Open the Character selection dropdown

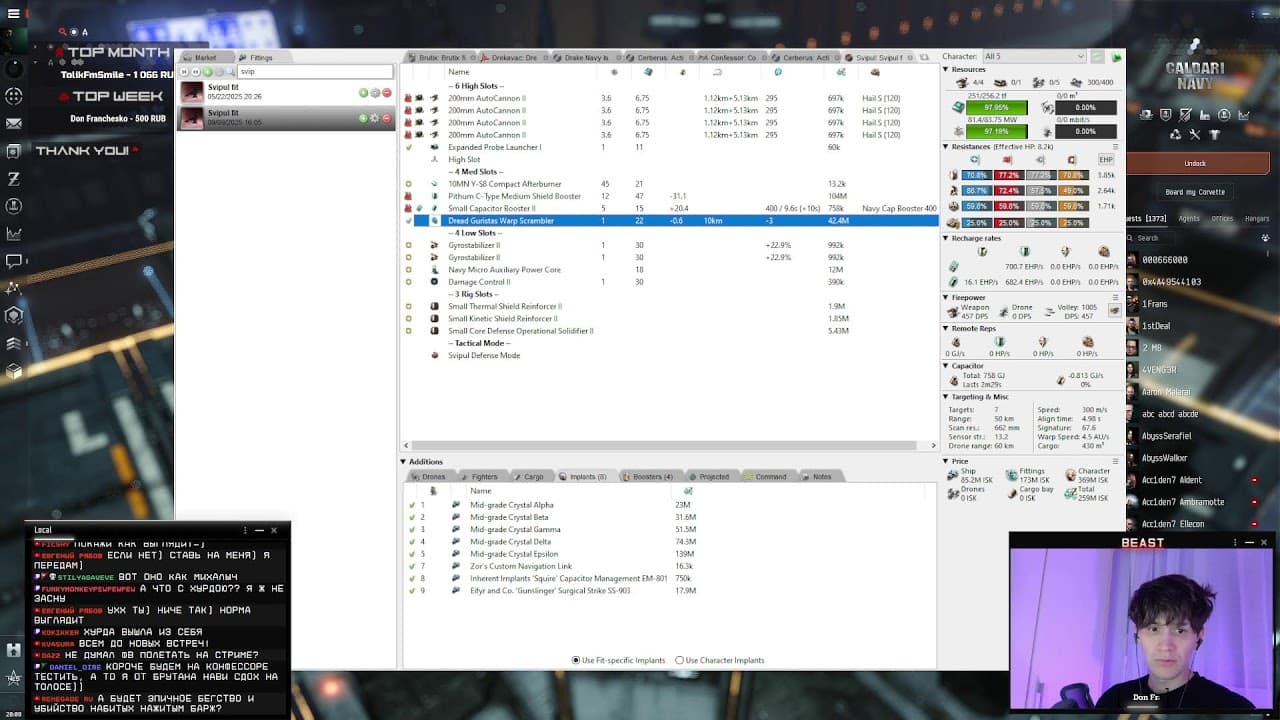pos(1034,57)
